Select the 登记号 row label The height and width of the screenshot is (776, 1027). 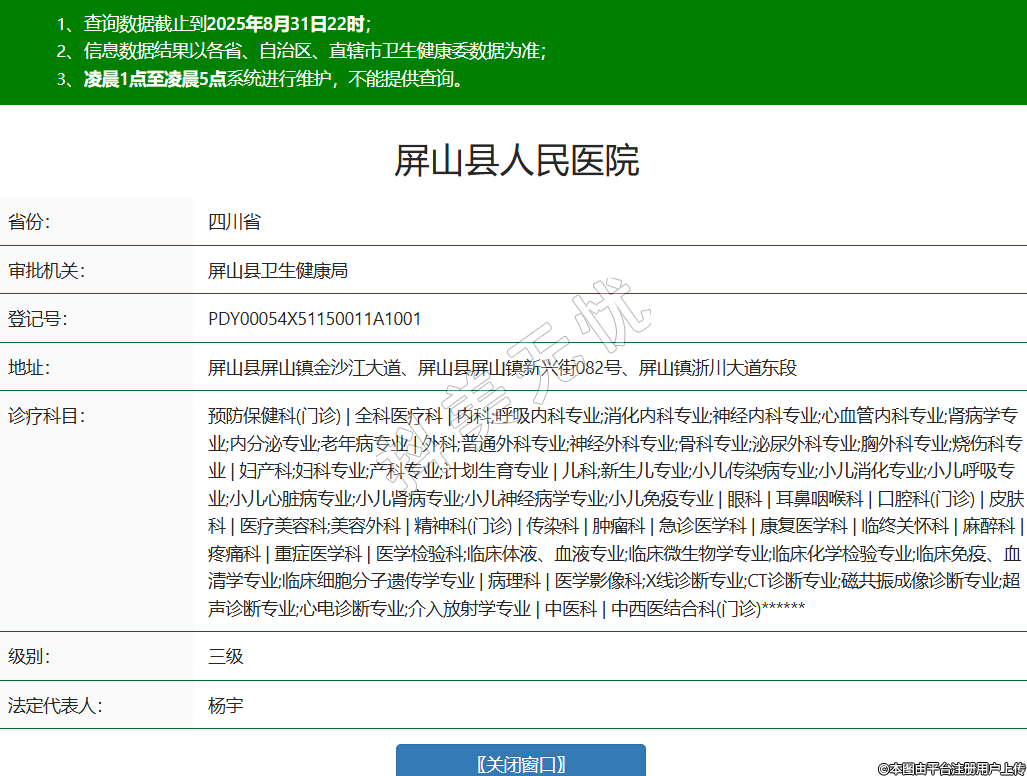coord(38,319)
